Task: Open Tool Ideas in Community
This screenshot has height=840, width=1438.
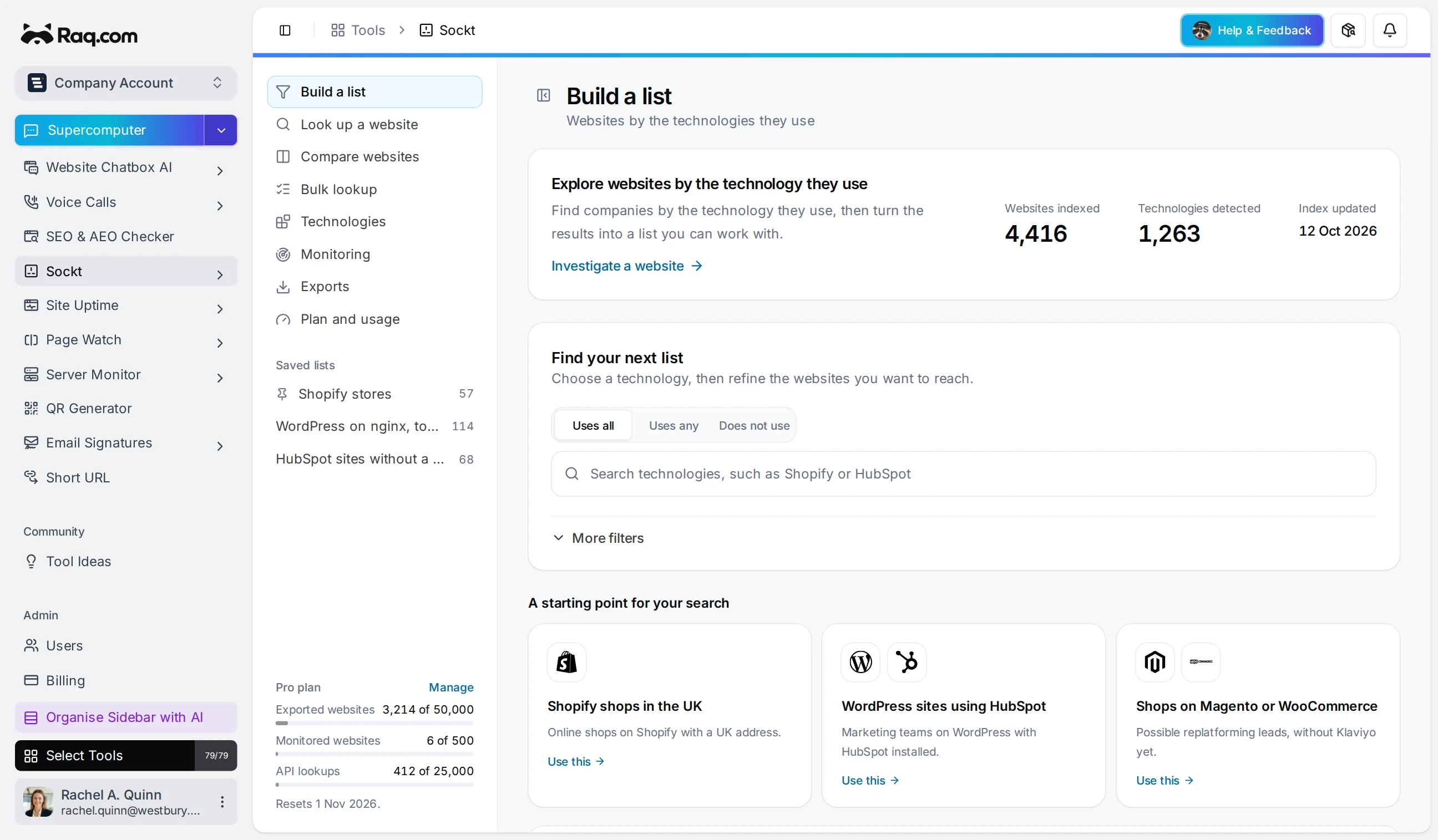Action: 125,561
